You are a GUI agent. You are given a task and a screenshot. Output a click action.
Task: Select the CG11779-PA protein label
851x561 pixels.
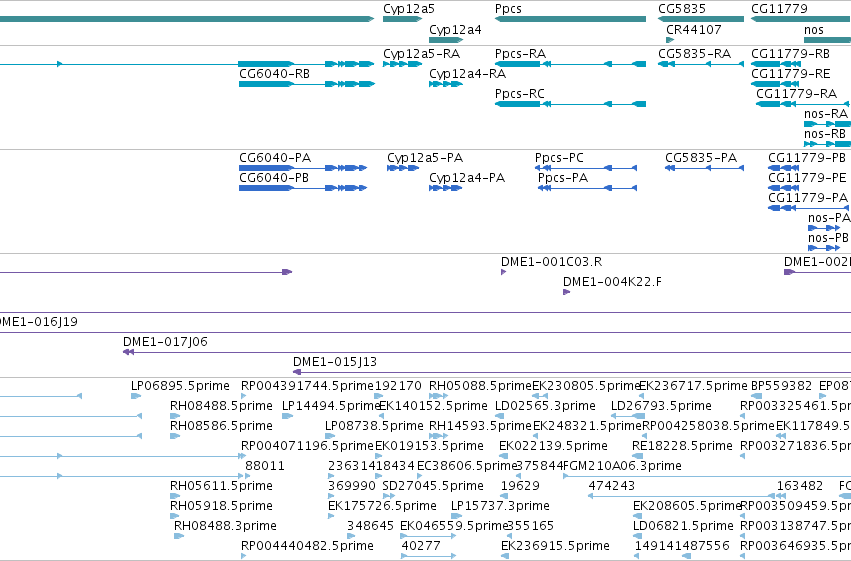pos(808,198)
